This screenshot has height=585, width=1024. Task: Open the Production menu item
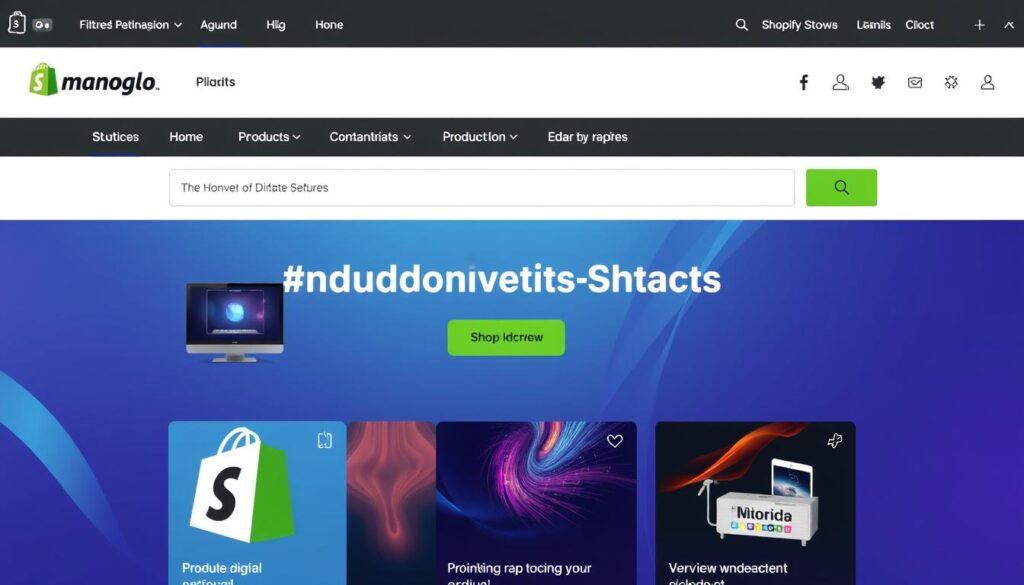(480, 137)
